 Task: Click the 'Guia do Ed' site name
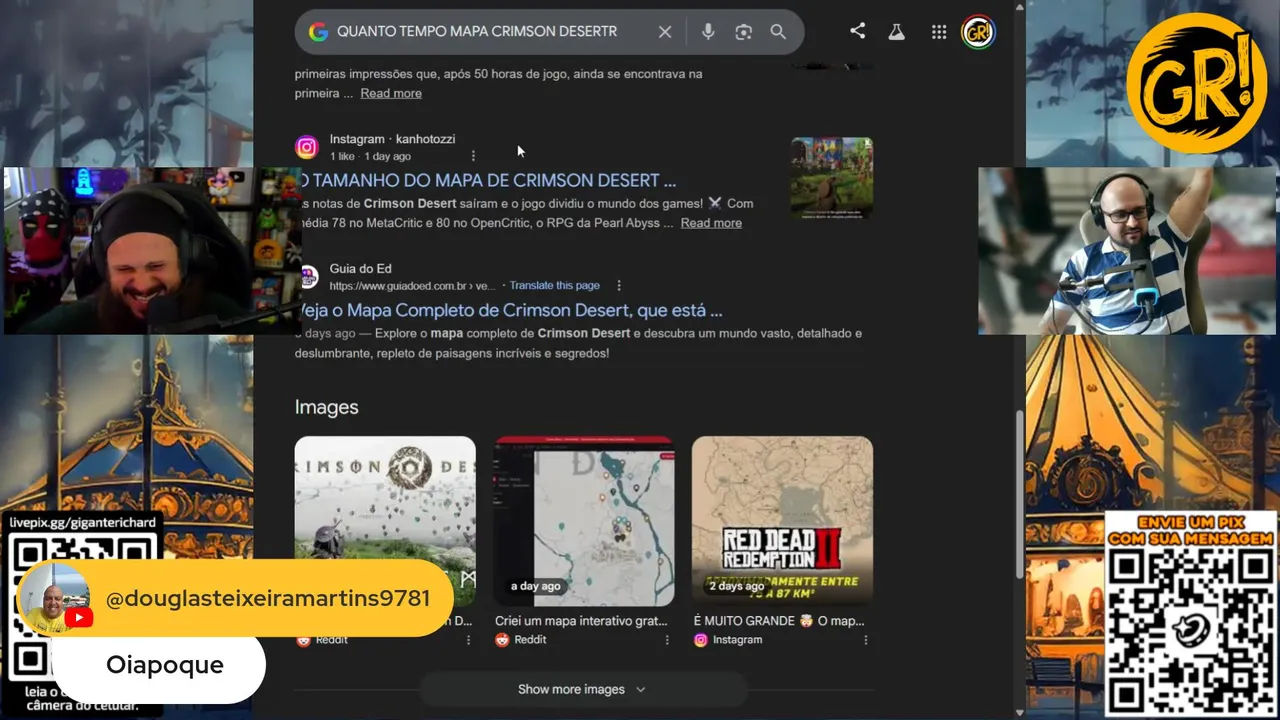tap(361, 269)
